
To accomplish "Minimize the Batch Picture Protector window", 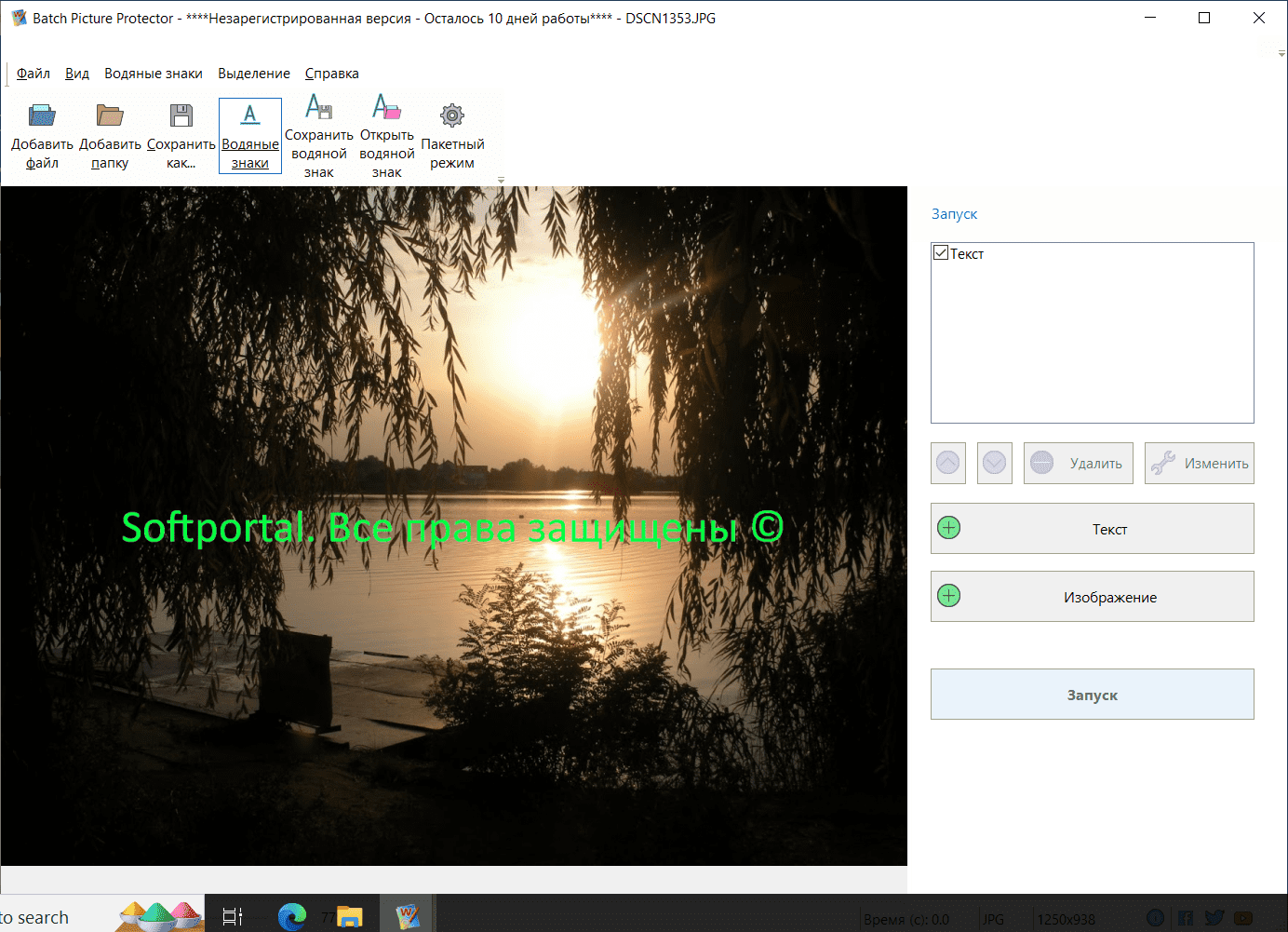I will [1150, 18].
